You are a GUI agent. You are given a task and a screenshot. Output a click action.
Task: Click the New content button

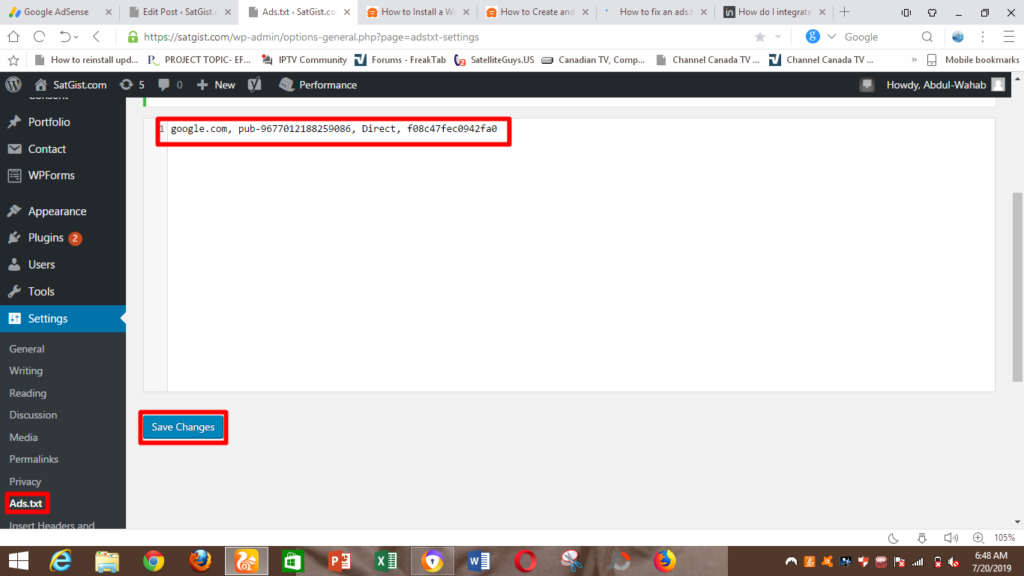(x=216, y=85)
